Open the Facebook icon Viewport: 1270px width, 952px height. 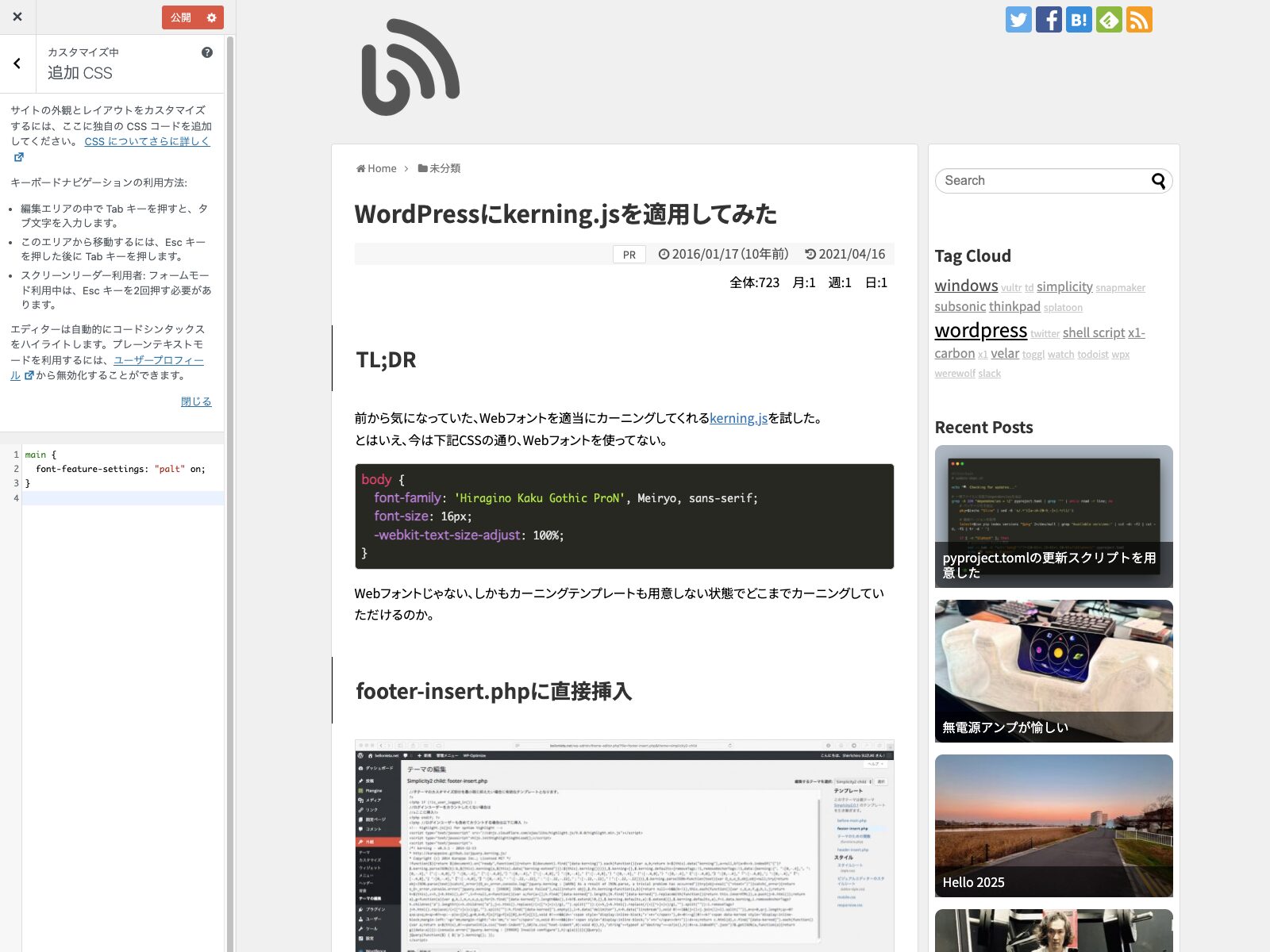[1049, 20]
